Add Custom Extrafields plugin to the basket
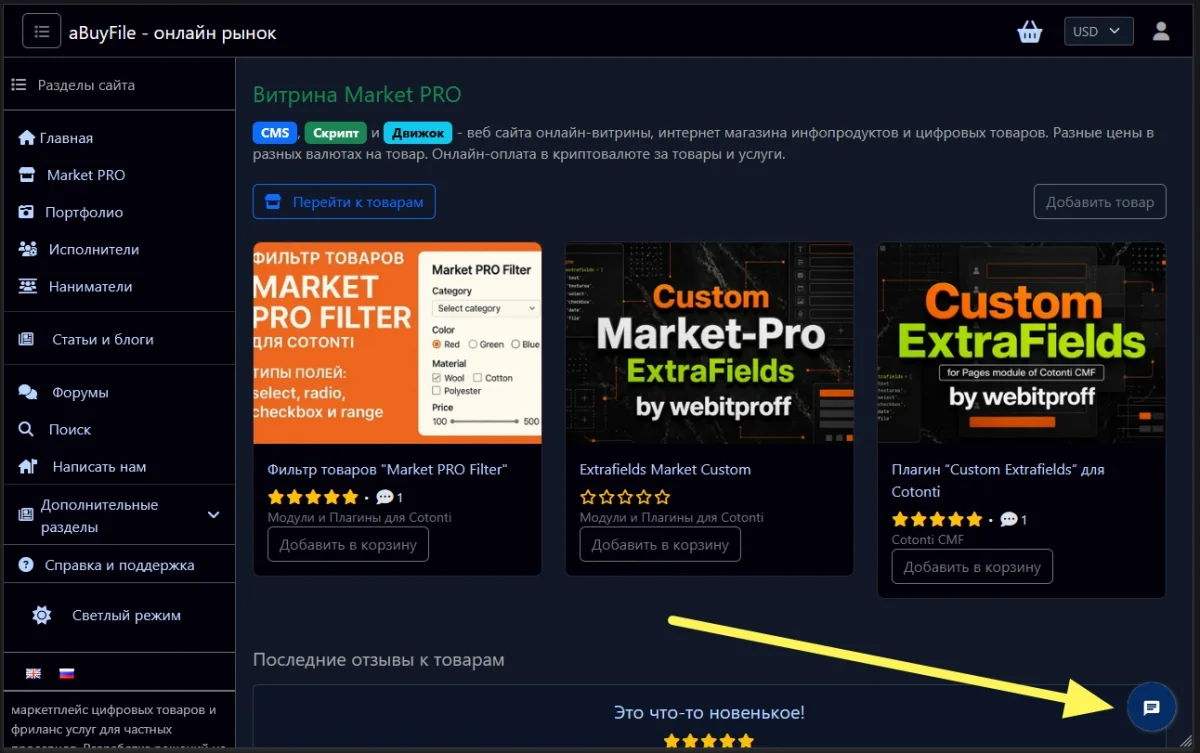The width and height of the screenshot is (1200, 753). (972, 567)
